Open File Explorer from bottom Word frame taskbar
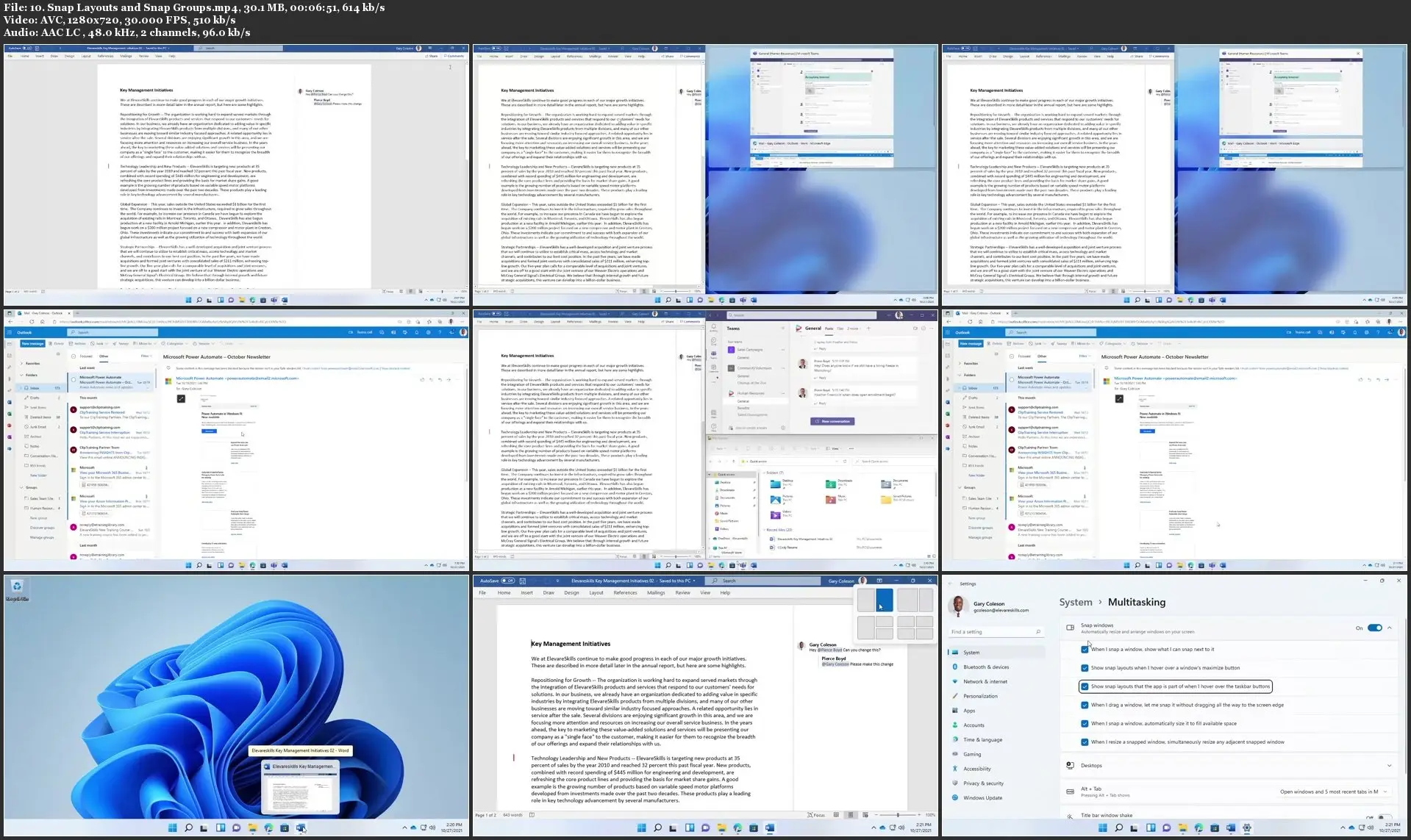The height and width of the screenshot is (840, 1411). (x=721, y=828)
